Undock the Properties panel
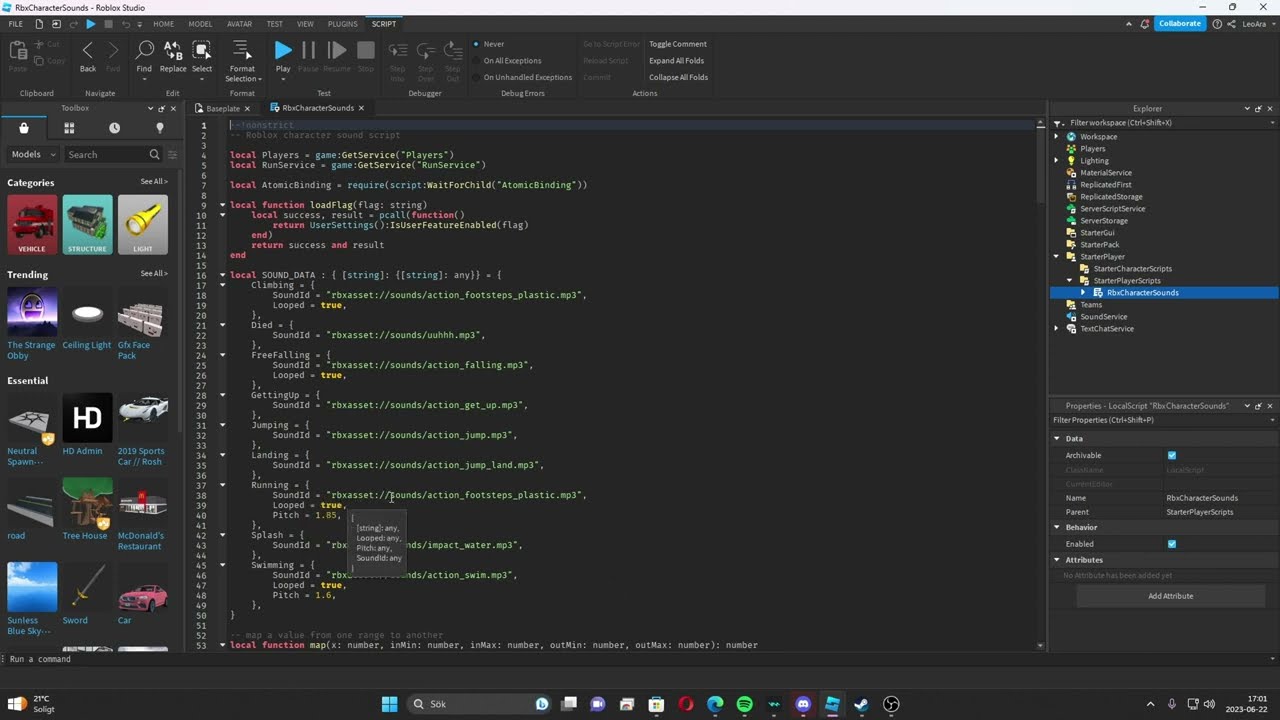The width and height of the screenshot is (1280, 720). pyautogui.click(x=1258, y=406)
